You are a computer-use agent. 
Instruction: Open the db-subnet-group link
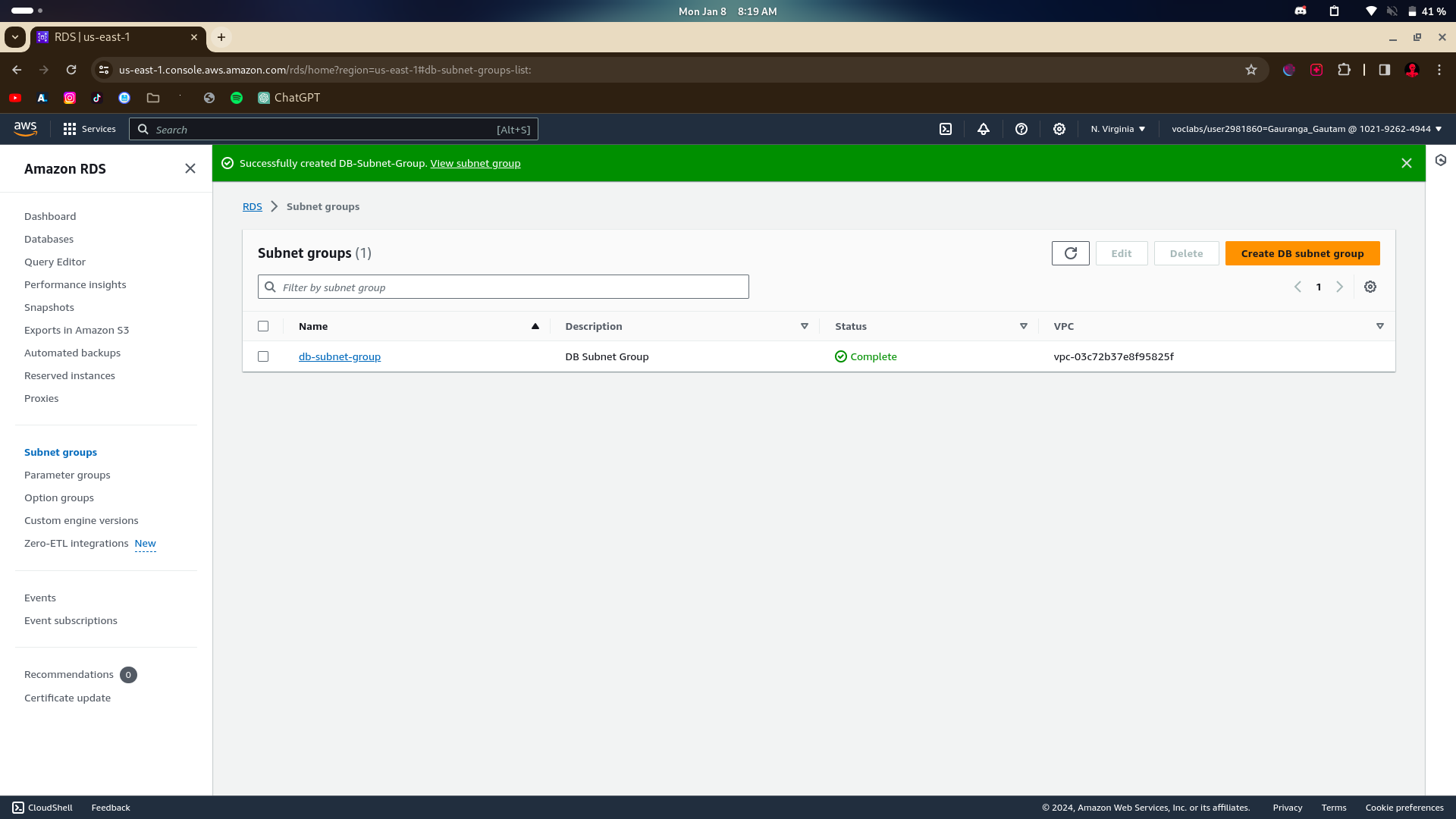(339, 356)
